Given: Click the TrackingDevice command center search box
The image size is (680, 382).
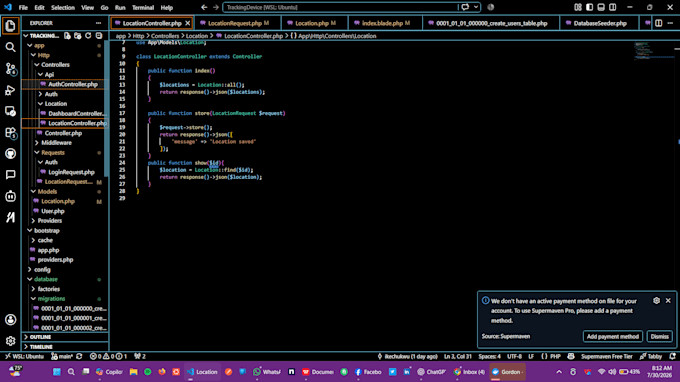Looking at the screenshot, I should pos(340,7).
